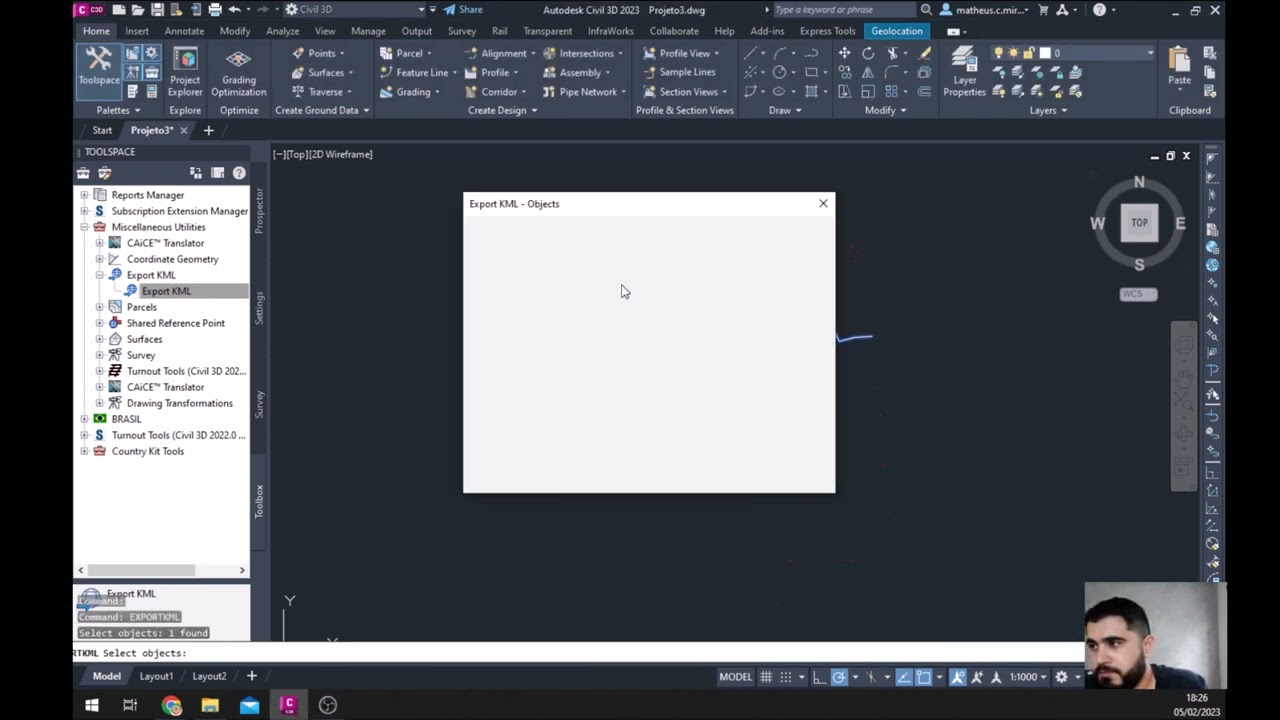
Task: Toggle polar tracking in status bar
Action: (839, 677)
